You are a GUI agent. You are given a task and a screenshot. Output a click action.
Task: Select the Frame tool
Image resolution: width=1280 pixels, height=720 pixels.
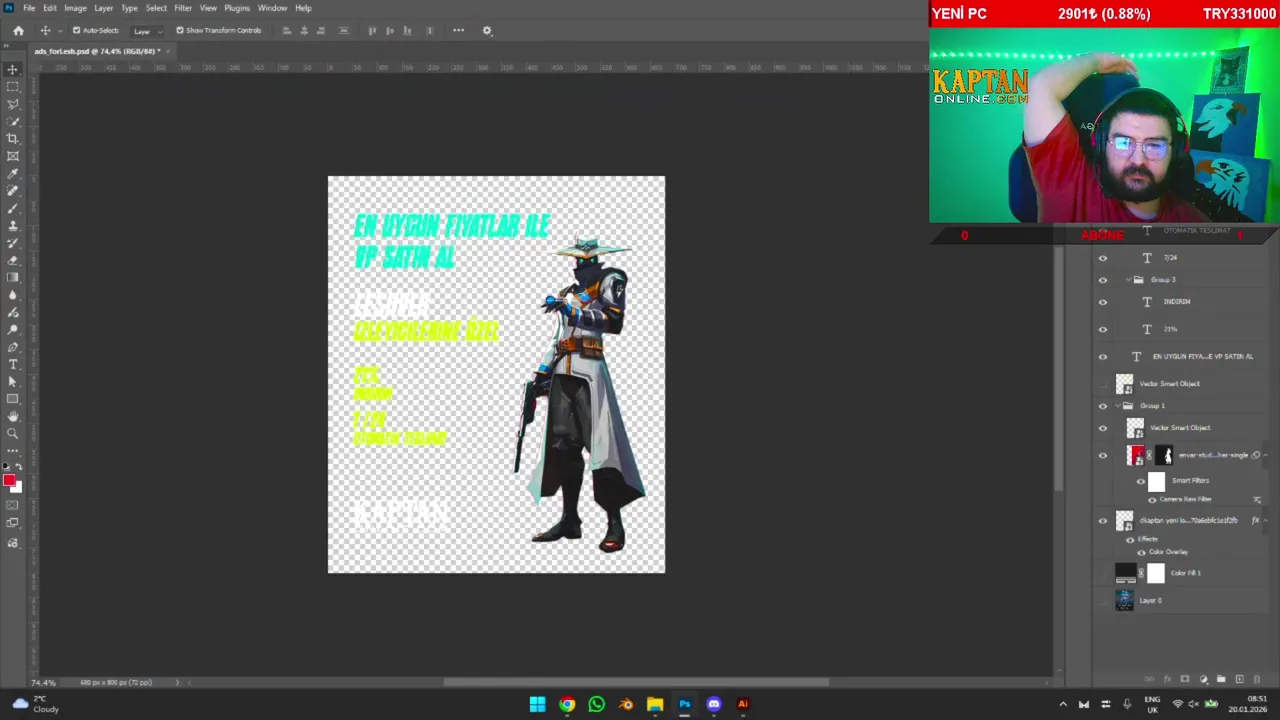[x=13, y=156]
